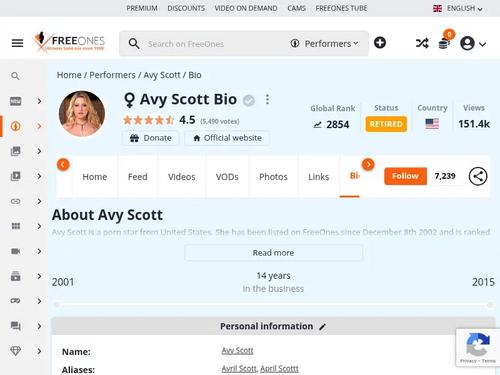Screen dimensions: 500x375
Task: Expand the sidebar forum chat chevron
Action: [39, 326]
